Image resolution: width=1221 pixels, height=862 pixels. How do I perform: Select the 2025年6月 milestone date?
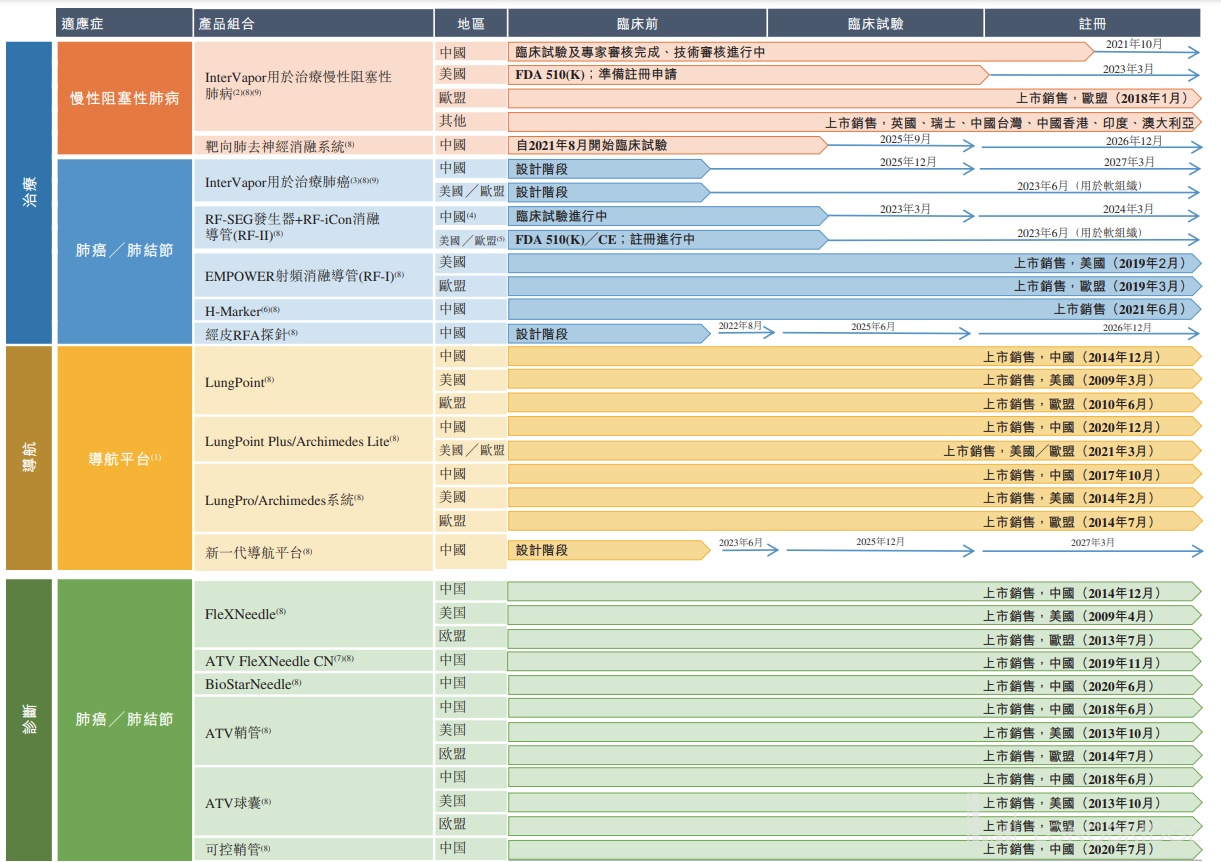coord(873,327)
